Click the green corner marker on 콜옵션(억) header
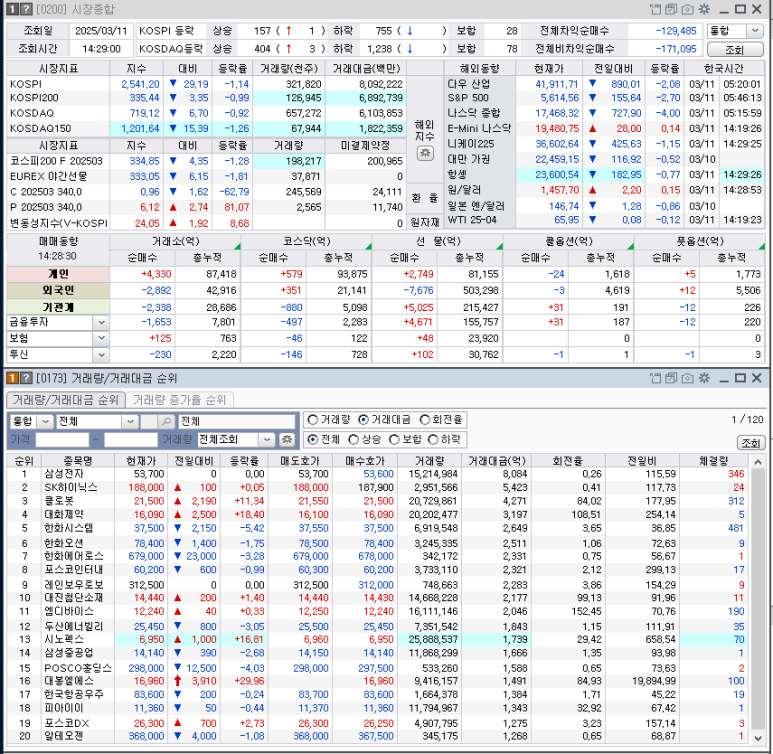The height and width of the screenshot is (754, 773). (x=631, y=246)
